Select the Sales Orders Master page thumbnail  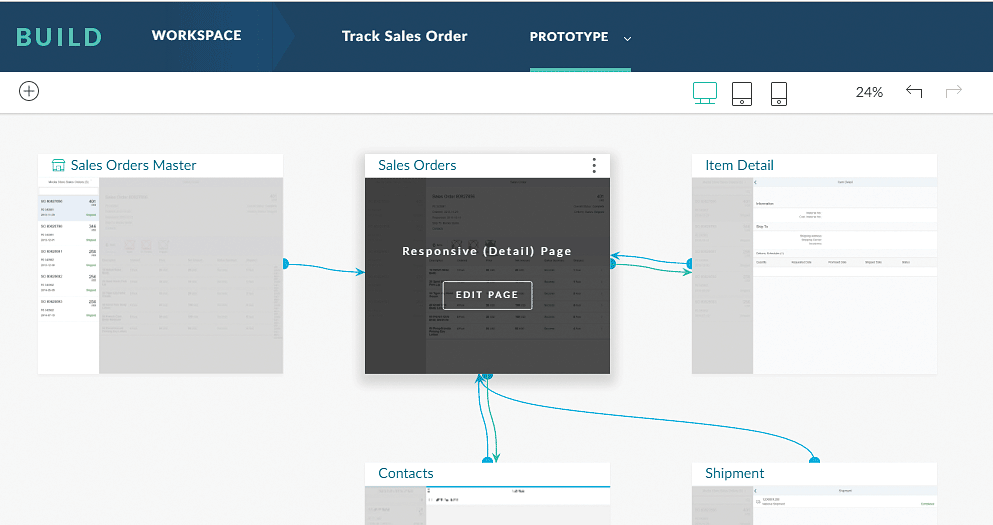160,275
